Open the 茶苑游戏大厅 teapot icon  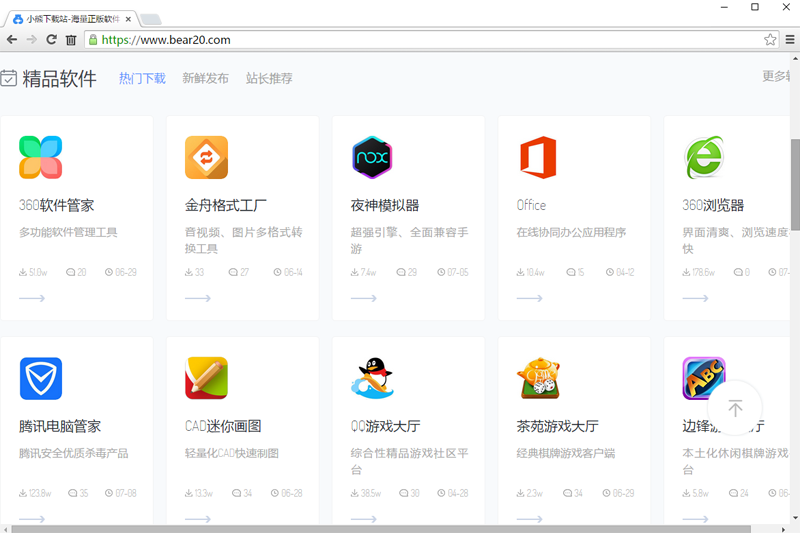coord(538,378)
